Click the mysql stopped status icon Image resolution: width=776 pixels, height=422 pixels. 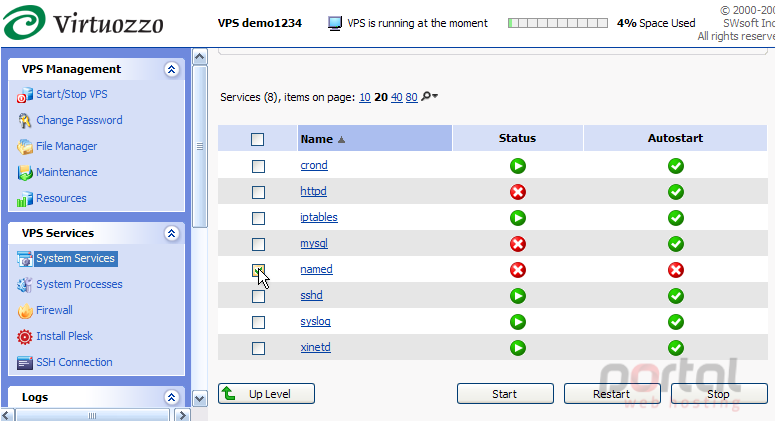518,244
